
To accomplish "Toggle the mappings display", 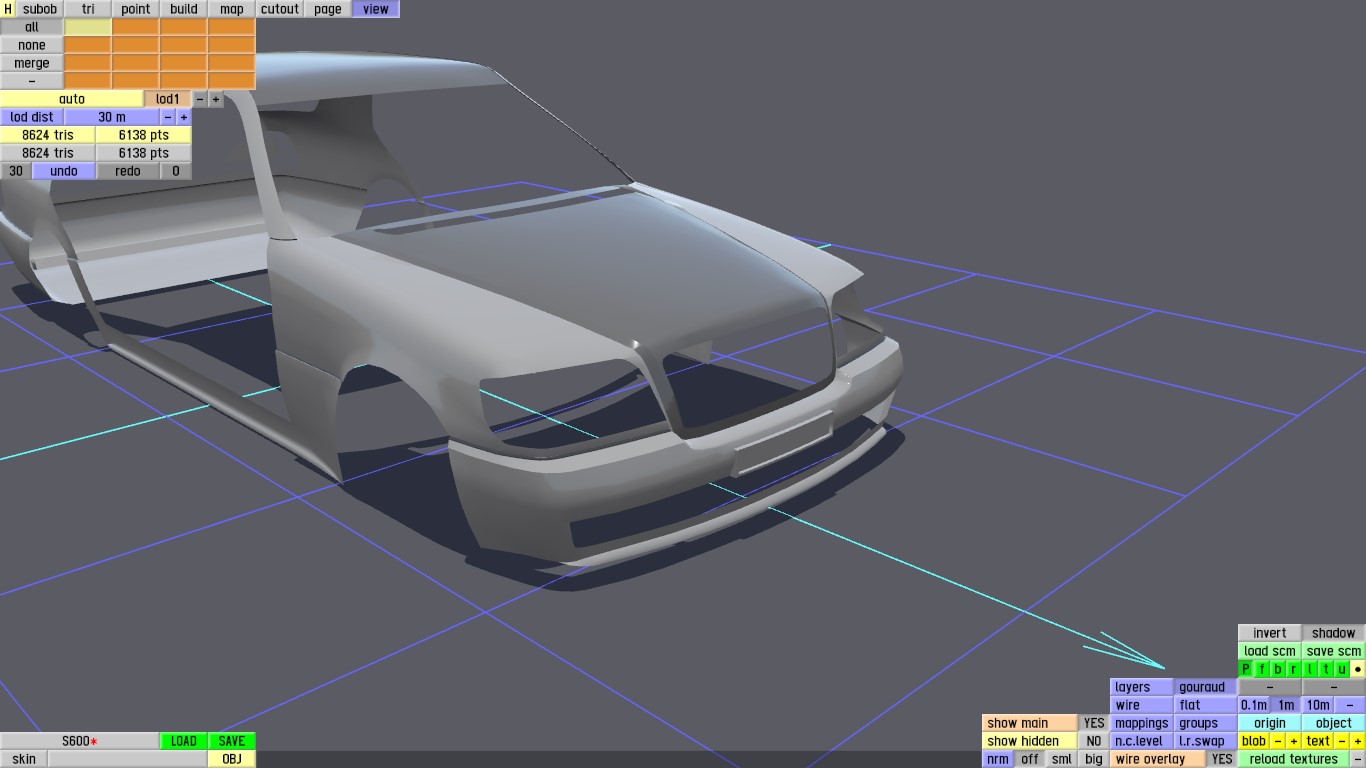I will coord(1142,723).
